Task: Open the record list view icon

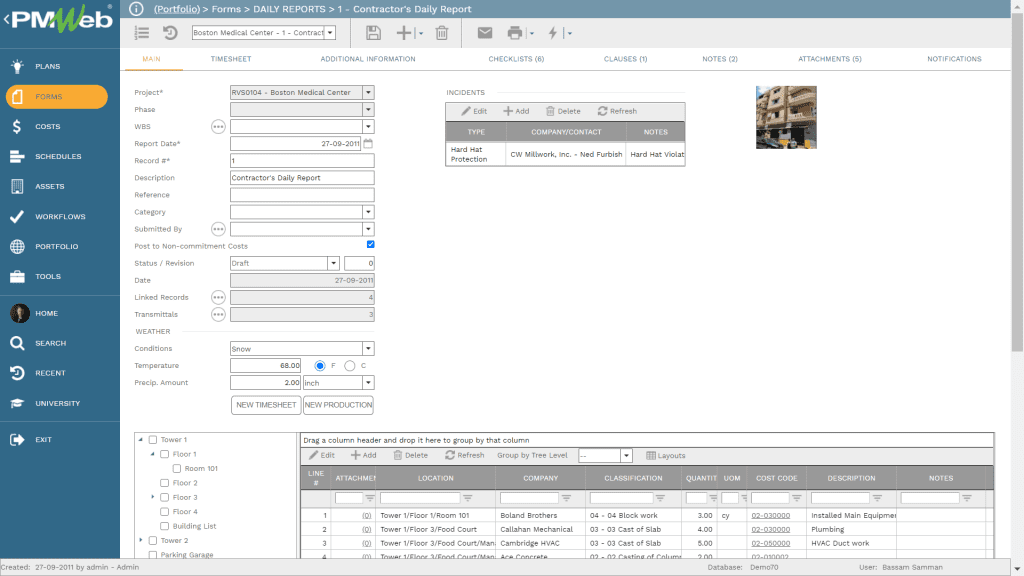Action: (x=142, y=33)
